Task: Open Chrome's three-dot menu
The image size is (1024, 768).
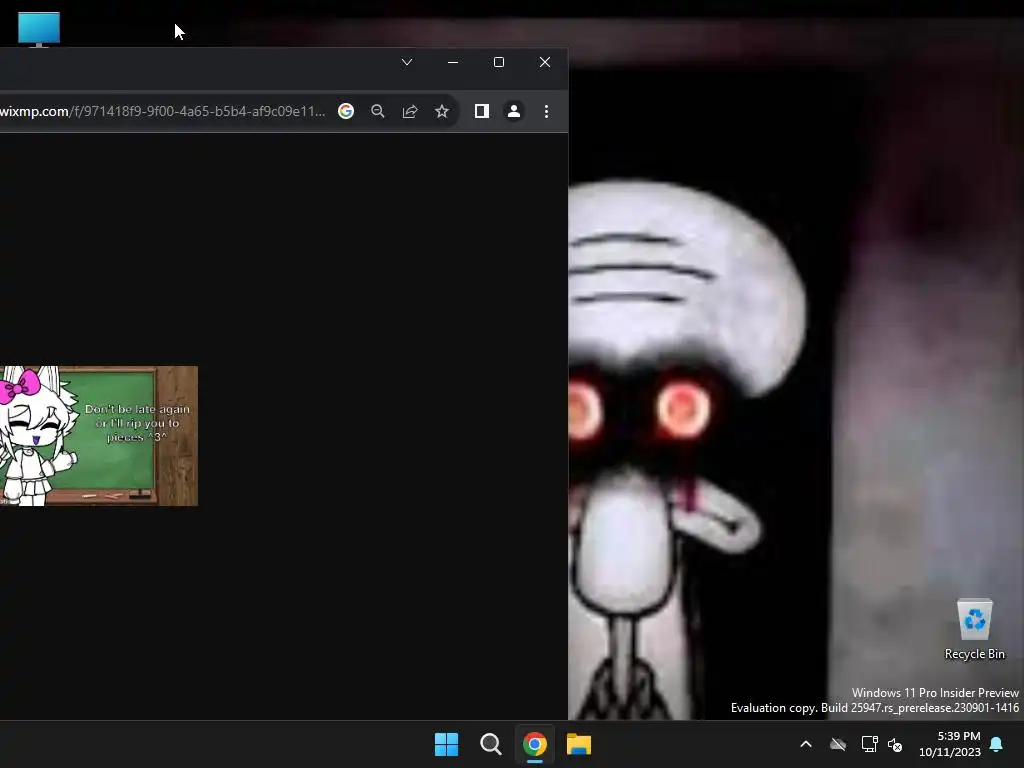Action: coord(547,111)
